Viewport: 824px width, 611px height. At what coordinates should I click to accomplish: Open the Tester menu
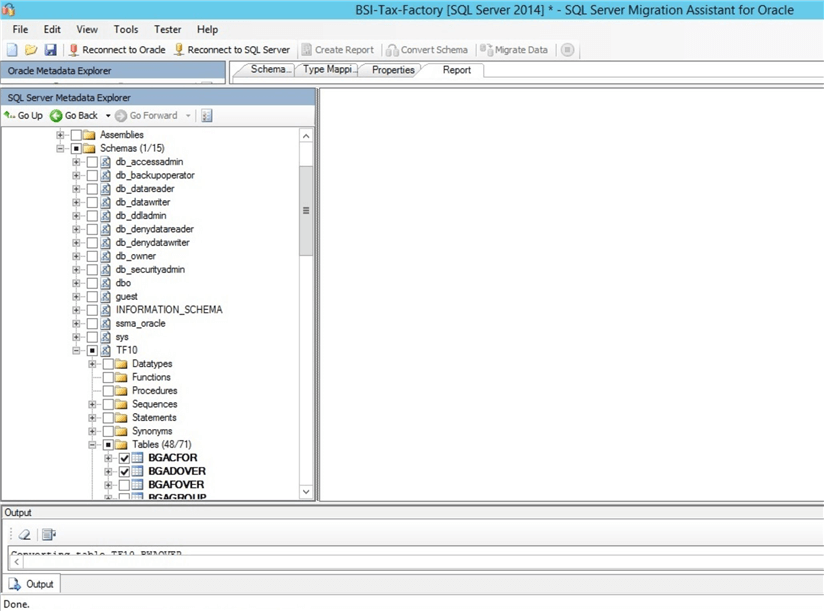point(167,29)
